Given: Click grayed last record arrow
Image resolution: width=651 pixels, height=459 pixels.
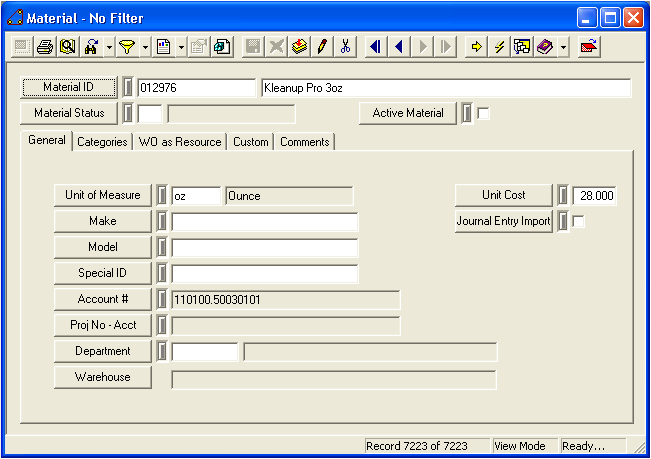Looking at the screenshot, I should click(x=445, y=47).
